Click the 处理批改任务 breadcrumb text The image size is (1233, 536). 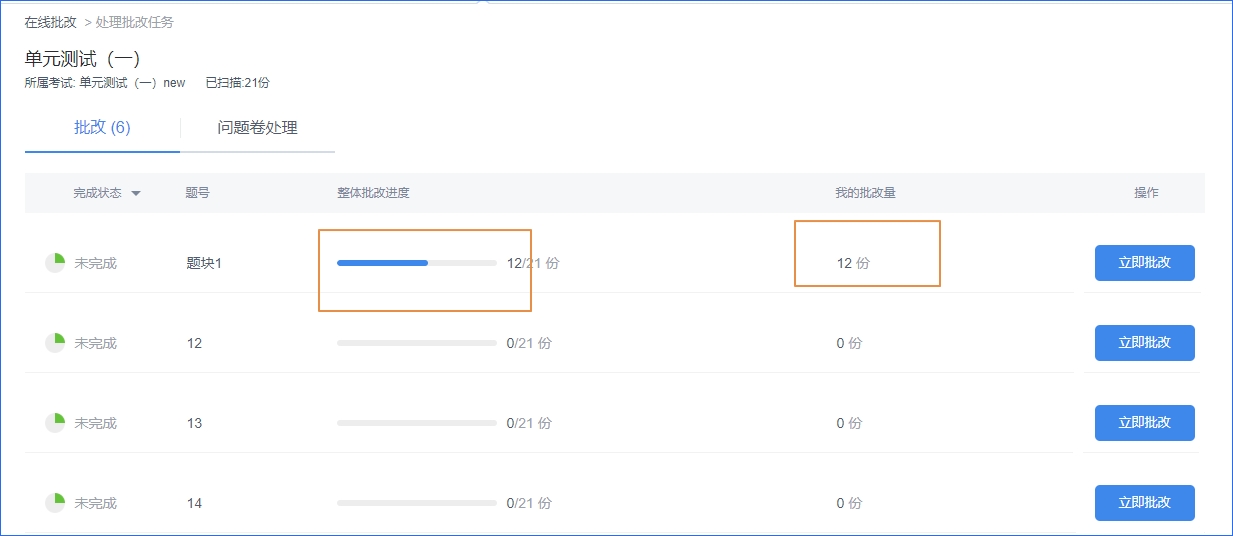[x=134, y=22]
